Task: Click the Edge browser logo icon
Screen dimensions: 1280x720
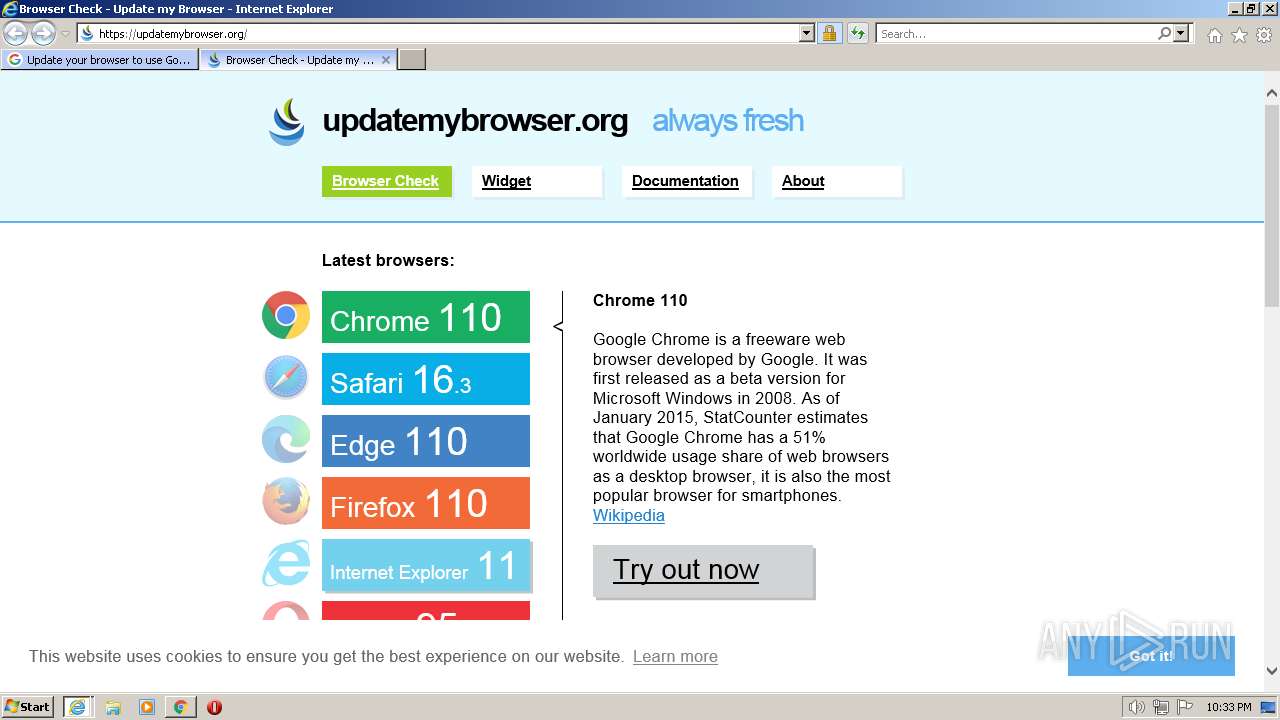Action: point(286,440)
